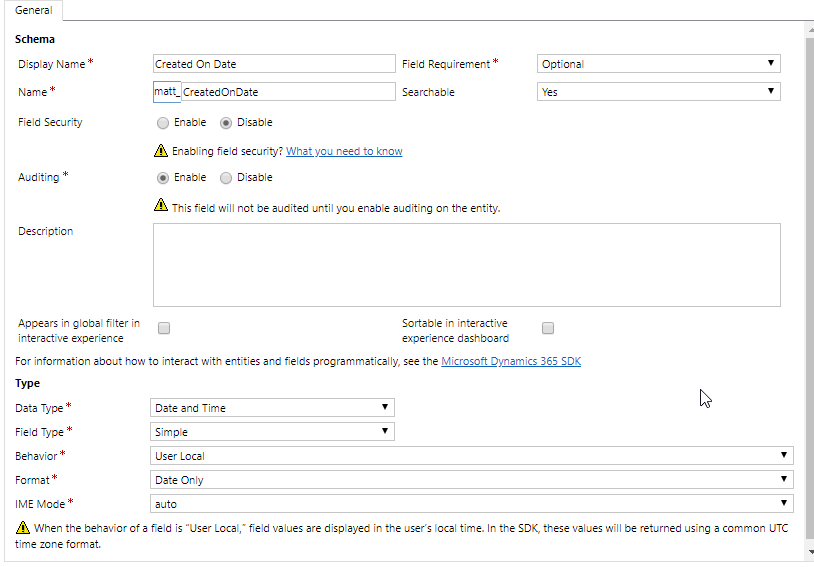Expand the Searchable dropdown
814x567 pixels.
(x=658, y=92)
